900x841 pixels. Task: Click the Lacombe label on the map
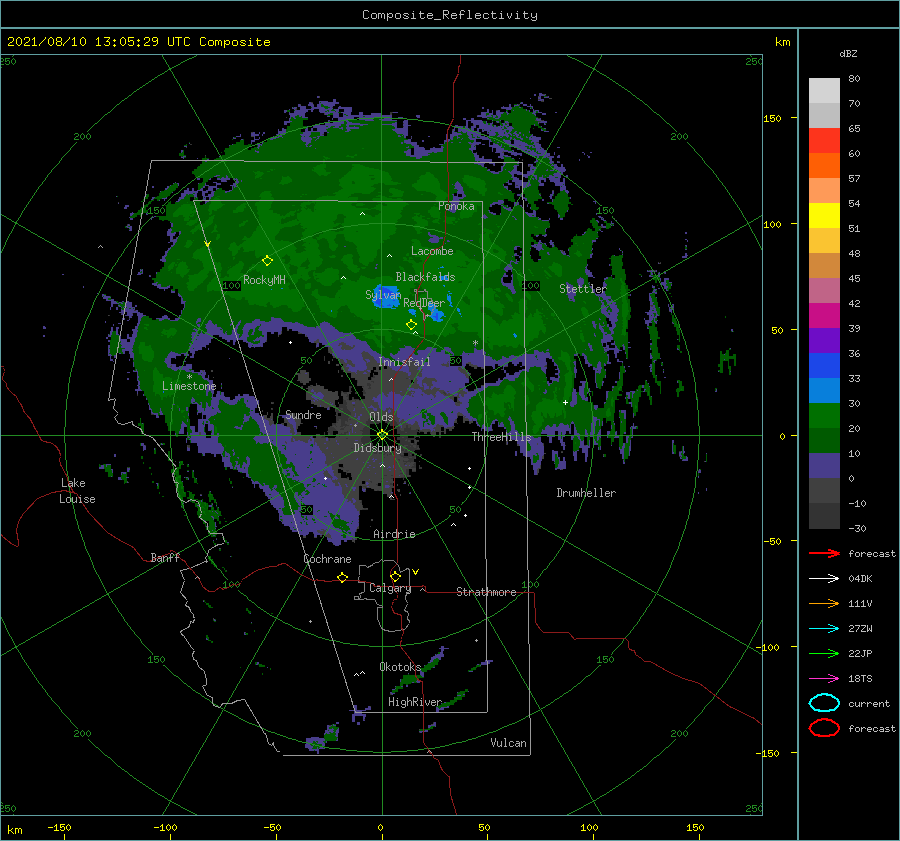pos(432,251)
